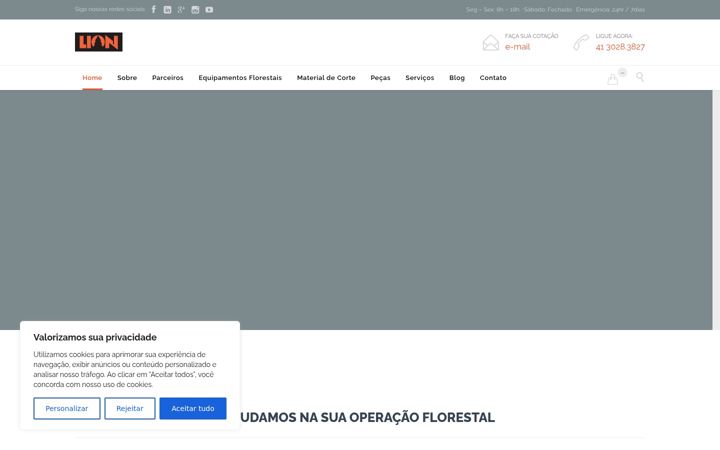Click the Lion logo

99,42
